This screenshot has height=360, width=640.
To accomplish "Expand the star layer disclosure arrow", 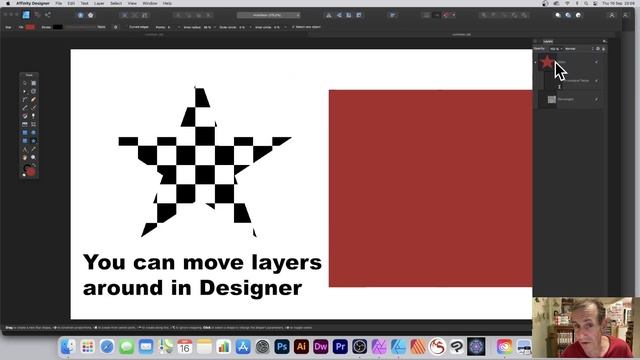I will click(536, 62).
